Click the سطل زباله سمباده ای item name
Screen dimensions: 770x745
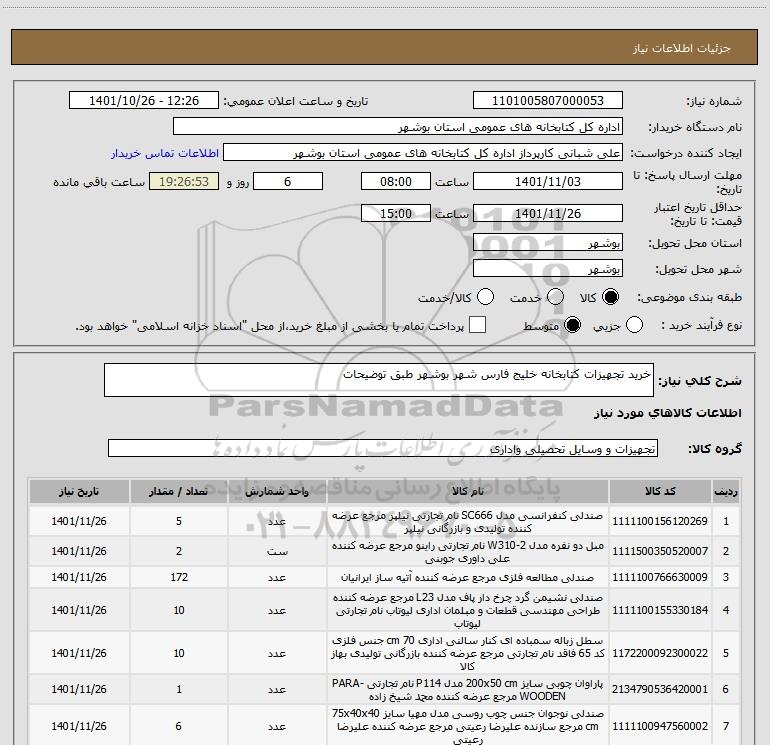pos(468,653)
